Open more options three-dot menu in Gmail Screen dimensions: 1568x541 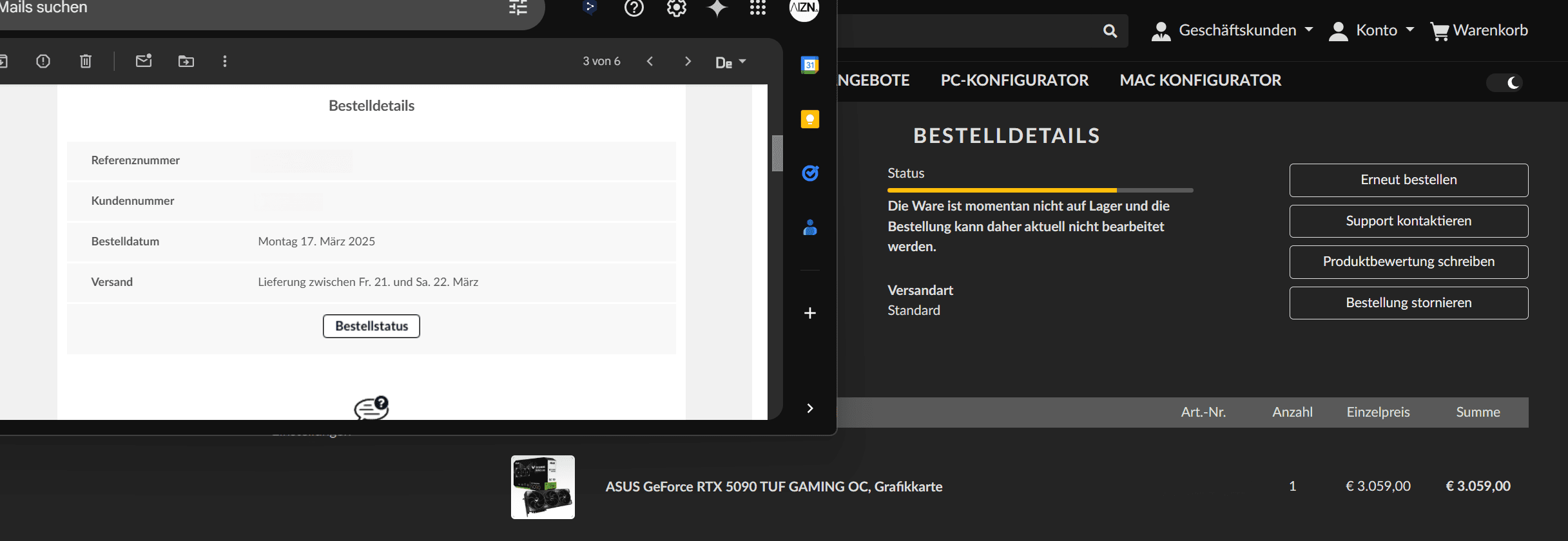225,61
